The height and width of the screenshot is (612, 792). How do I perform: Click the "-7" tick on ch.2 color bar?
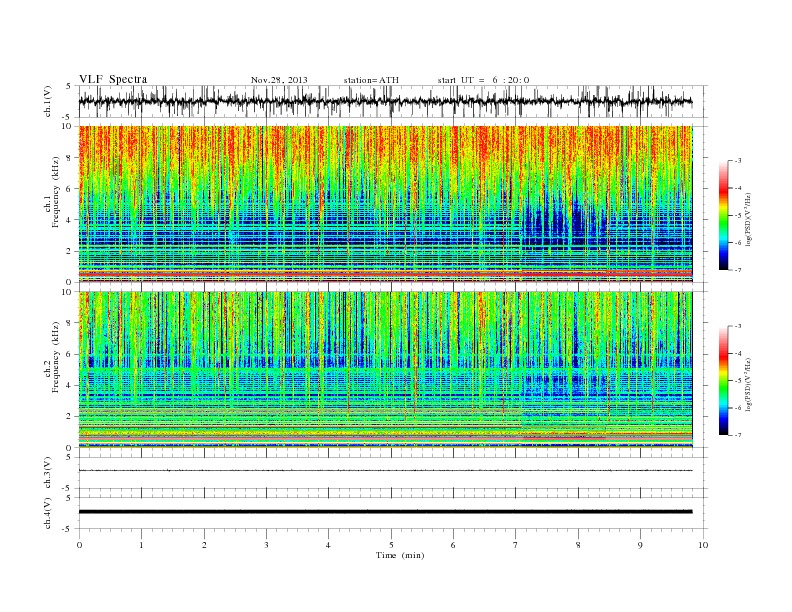pos(738,435)
